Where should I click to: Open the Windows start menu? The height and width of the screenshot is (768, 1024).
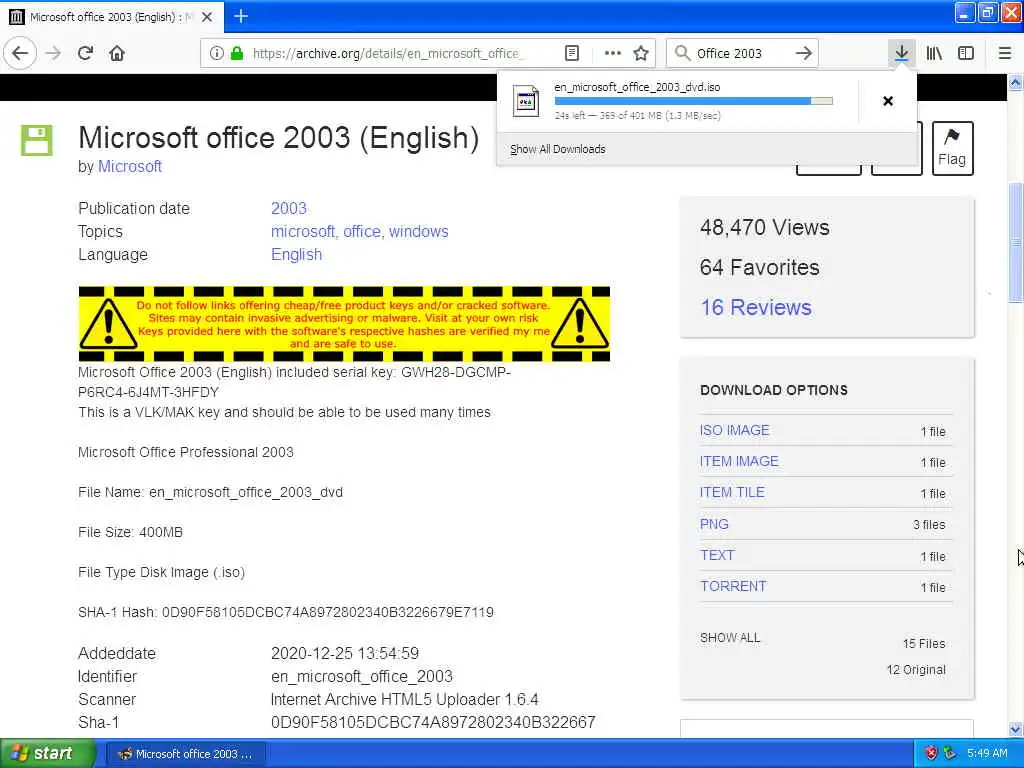47,754
